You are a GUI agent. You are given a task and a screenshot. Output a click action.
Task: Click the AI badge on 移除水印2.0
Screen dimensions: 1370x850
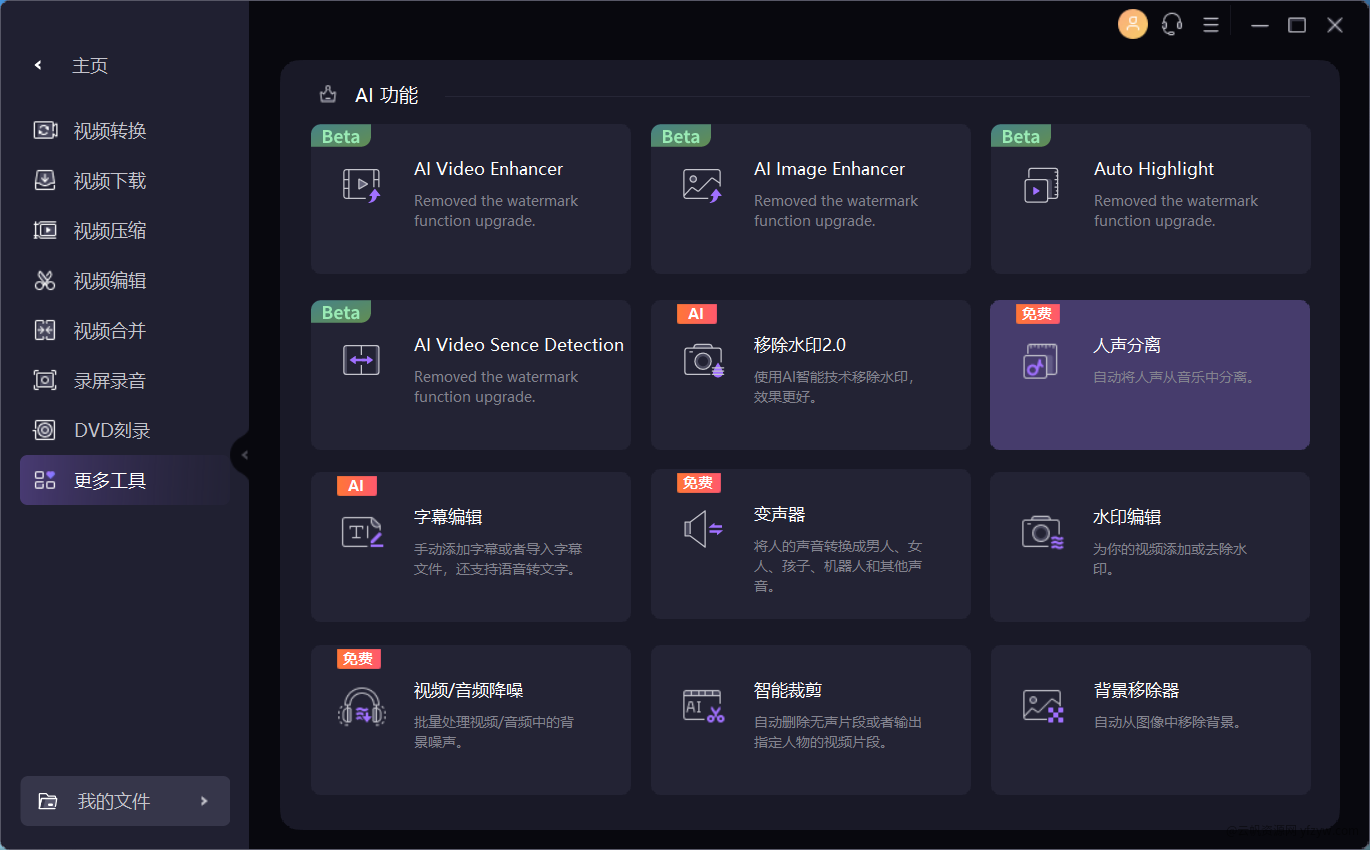tap(696, 314)
